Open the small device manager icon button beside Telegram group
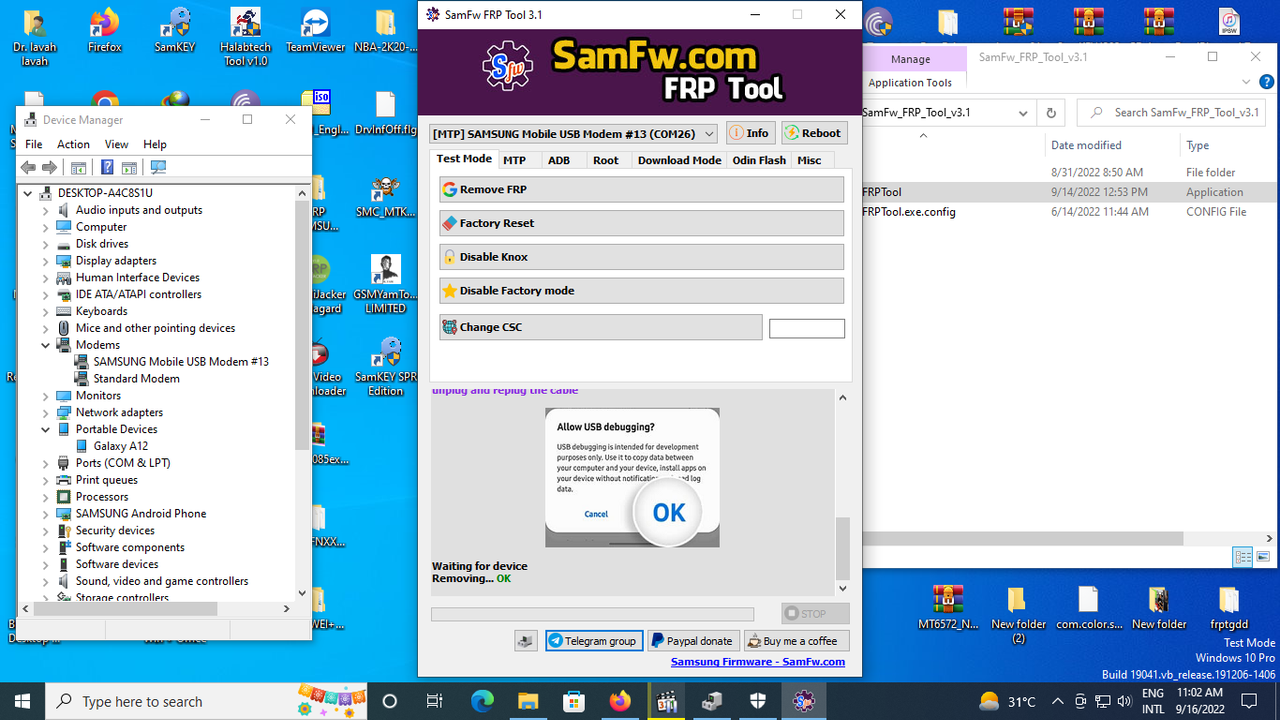 tap(526, 641)
